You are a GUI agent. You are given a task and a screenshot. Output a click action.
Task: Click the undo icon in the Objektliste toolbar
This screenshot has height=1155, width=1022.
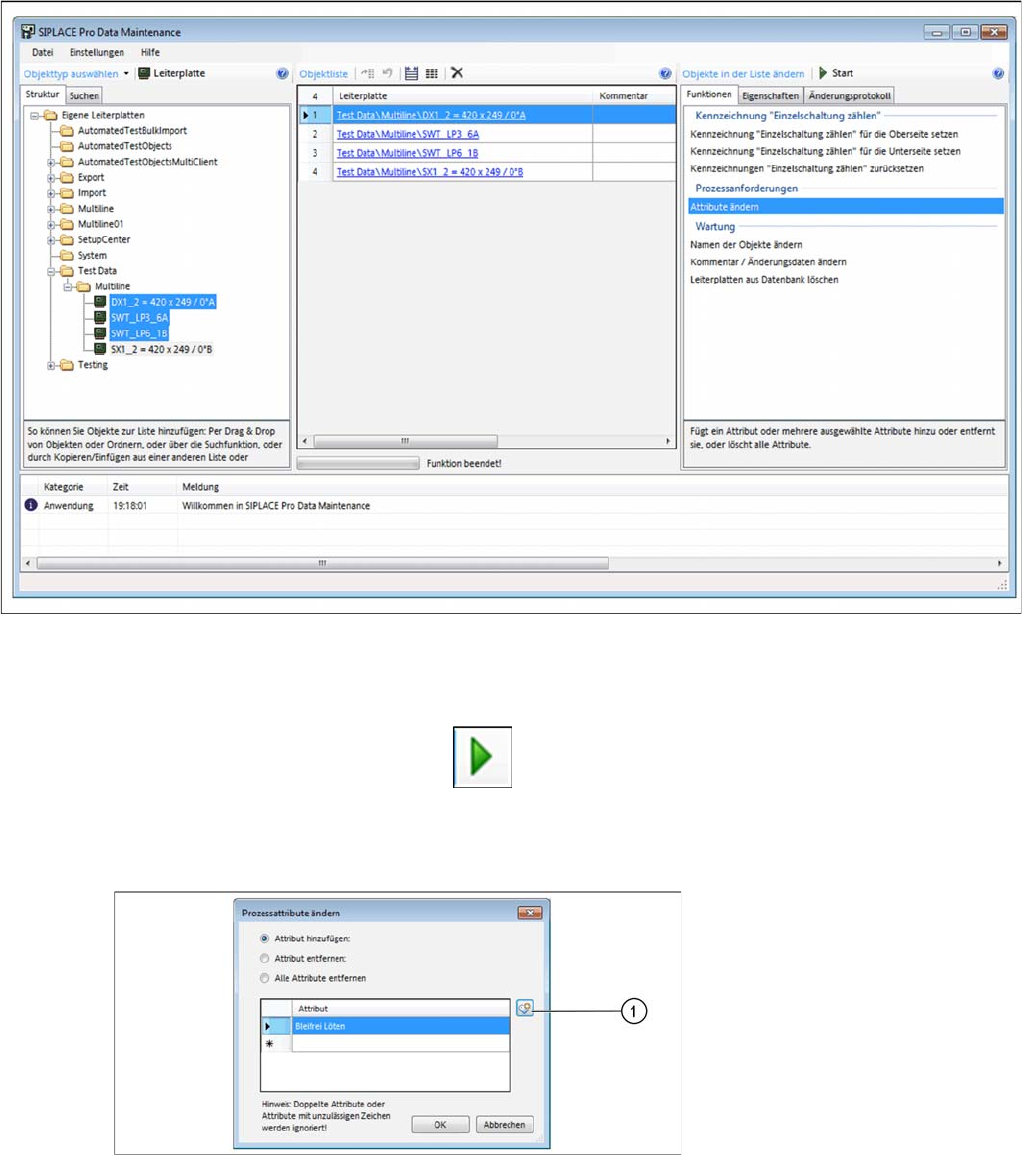[x=388, y=73]
